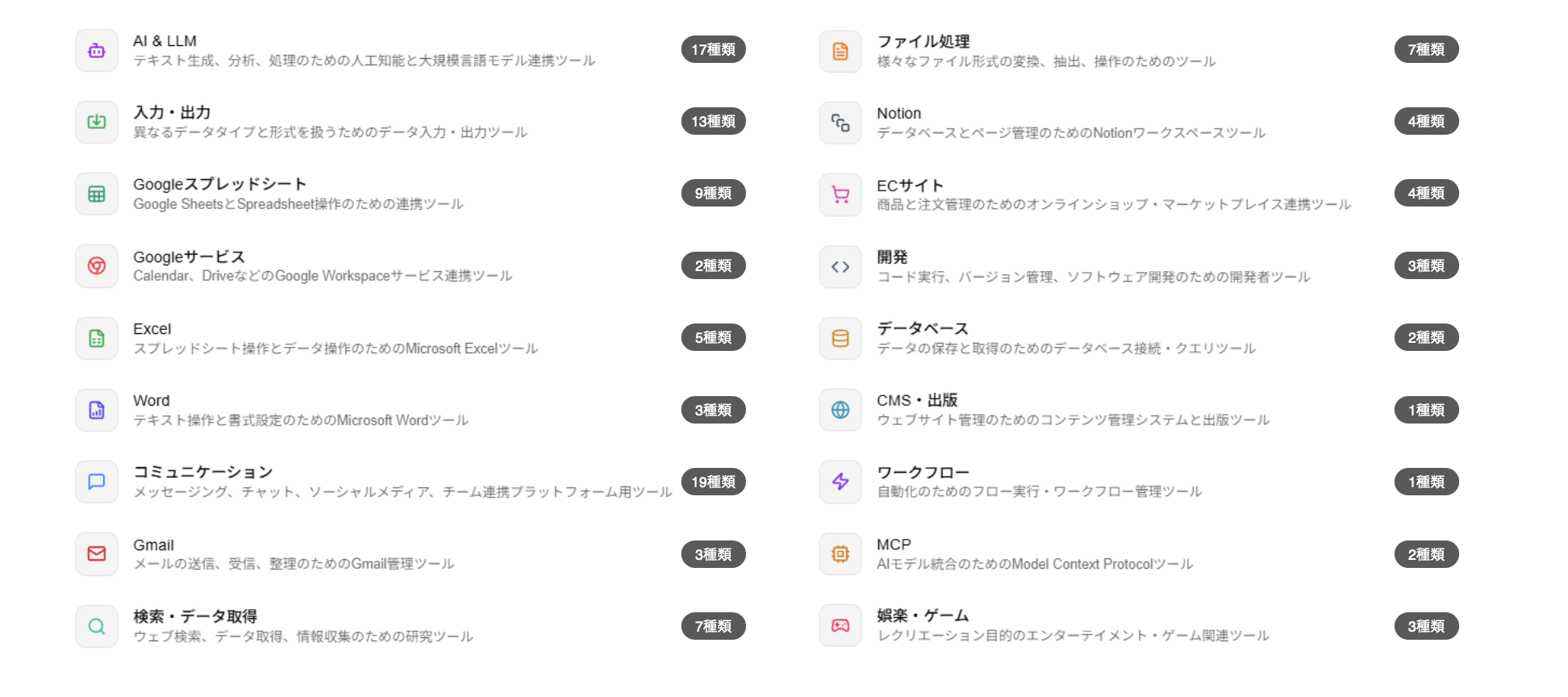Image resolution: width=1568 pixels, height=697 pixels.
Task: Open the ファイル処理 category title
Action: pyautogui.click(x=923, y=41)
